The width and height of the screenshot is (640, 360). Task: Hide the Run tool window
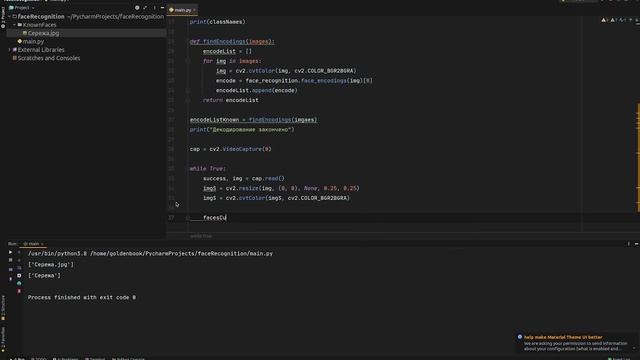click(636, 244)
